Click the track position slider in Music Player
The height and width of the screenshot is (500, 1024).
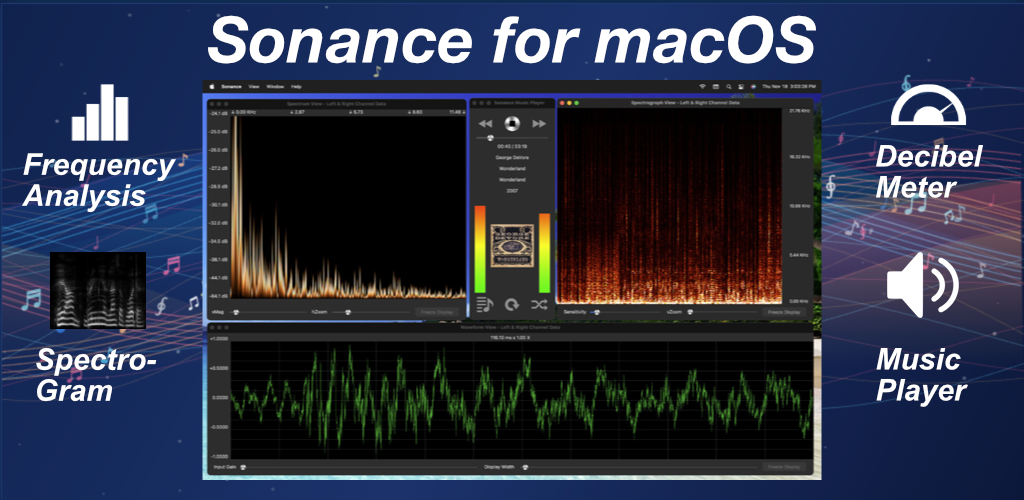[x=512, y=138]
